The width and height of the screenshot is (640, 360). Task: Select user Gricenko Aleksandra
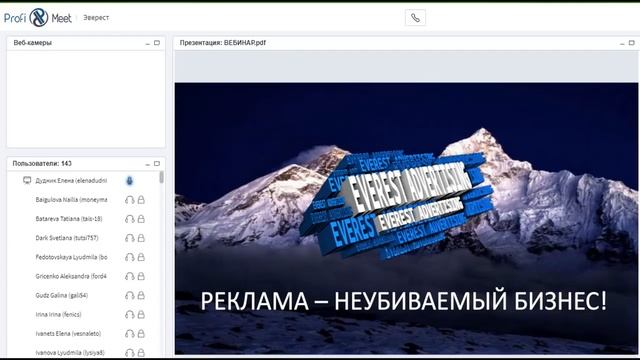pyautogui.click(x=71, y=276)
